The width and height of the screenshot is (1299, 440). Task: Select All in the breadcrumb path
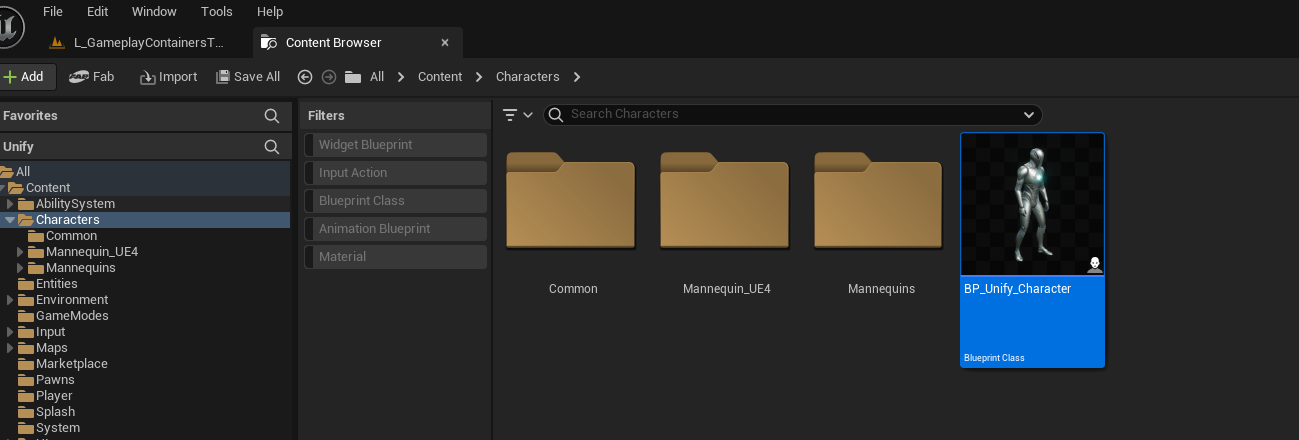[x=377, y=77]
